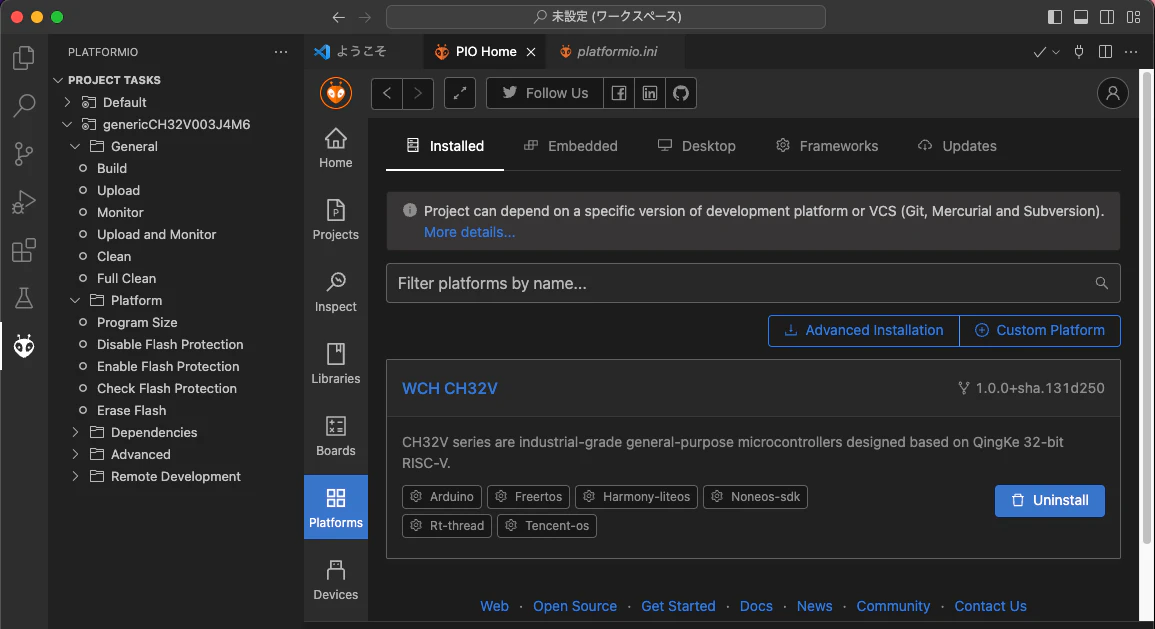Expand PIO Home to full view
Image resolution: width=1155 pixels, height=629 pixels.
[460, 94]
